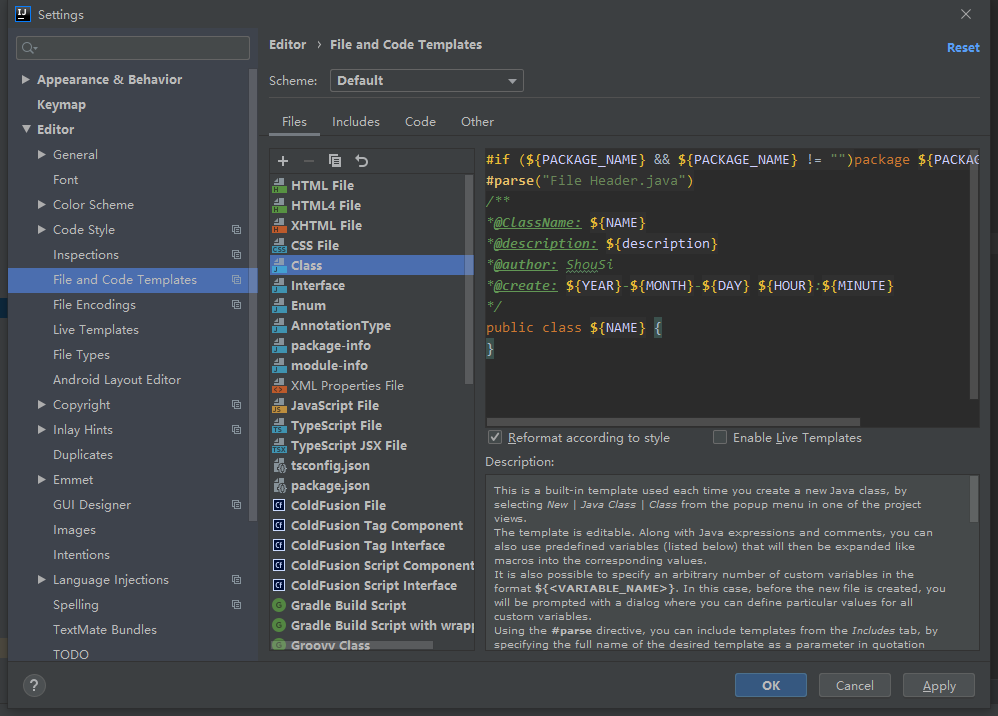
Task: Click the Create Template plus icon
Action: coord(283,161)
